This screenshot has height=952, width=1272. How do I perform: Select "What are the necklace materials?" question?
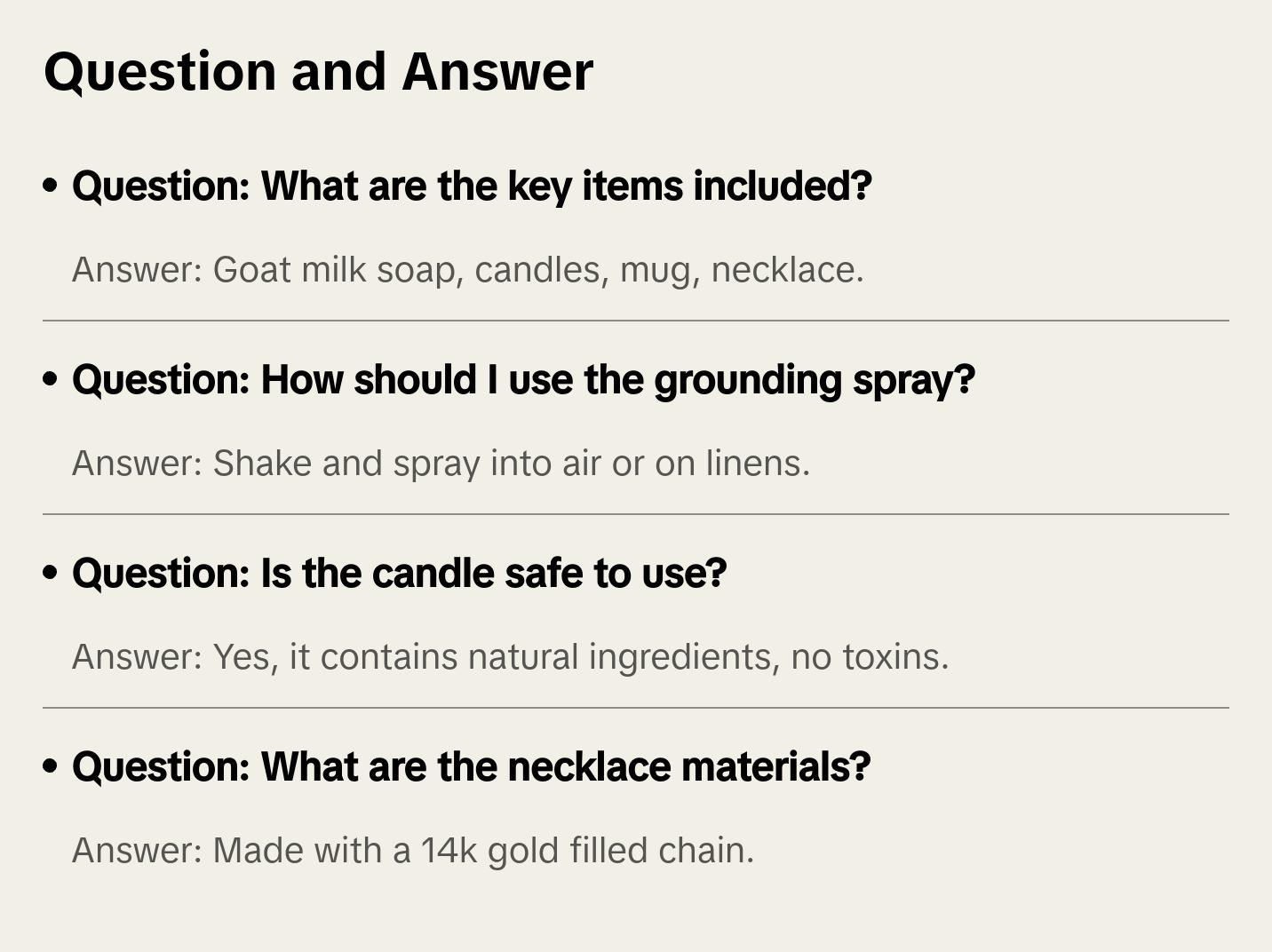(x=471, y=766)
